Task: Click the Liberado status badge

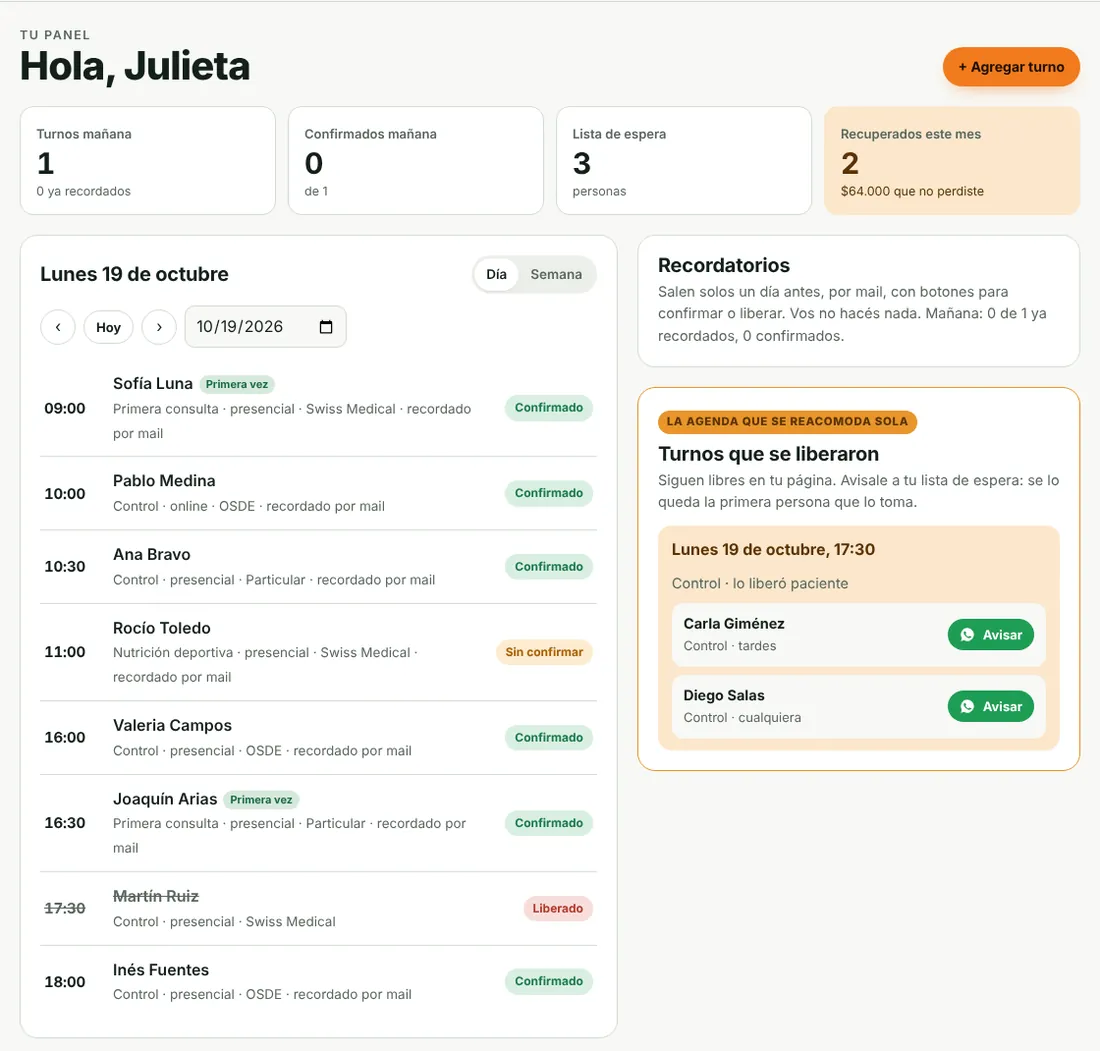Action: click(558, 909)
